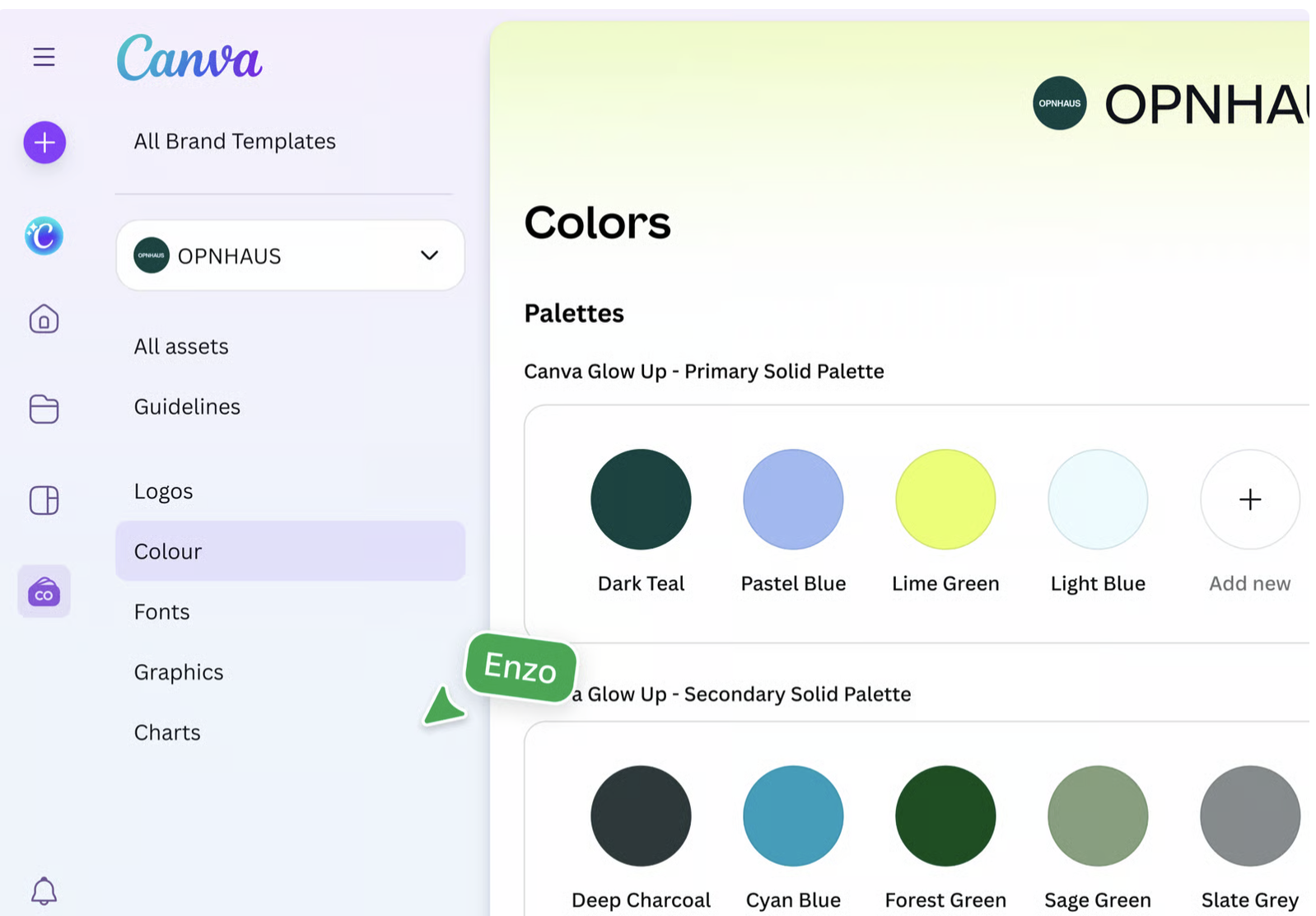Open the Charts section
This screenshot has width=1316, height=916.
(167, 732)
